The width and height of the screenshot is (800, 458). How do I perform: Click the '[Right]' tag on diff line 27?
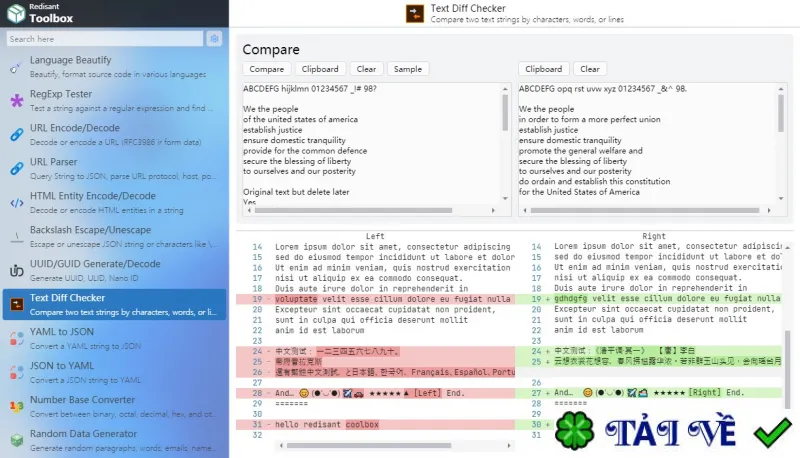pyautogui.click(x=705, y=393)
